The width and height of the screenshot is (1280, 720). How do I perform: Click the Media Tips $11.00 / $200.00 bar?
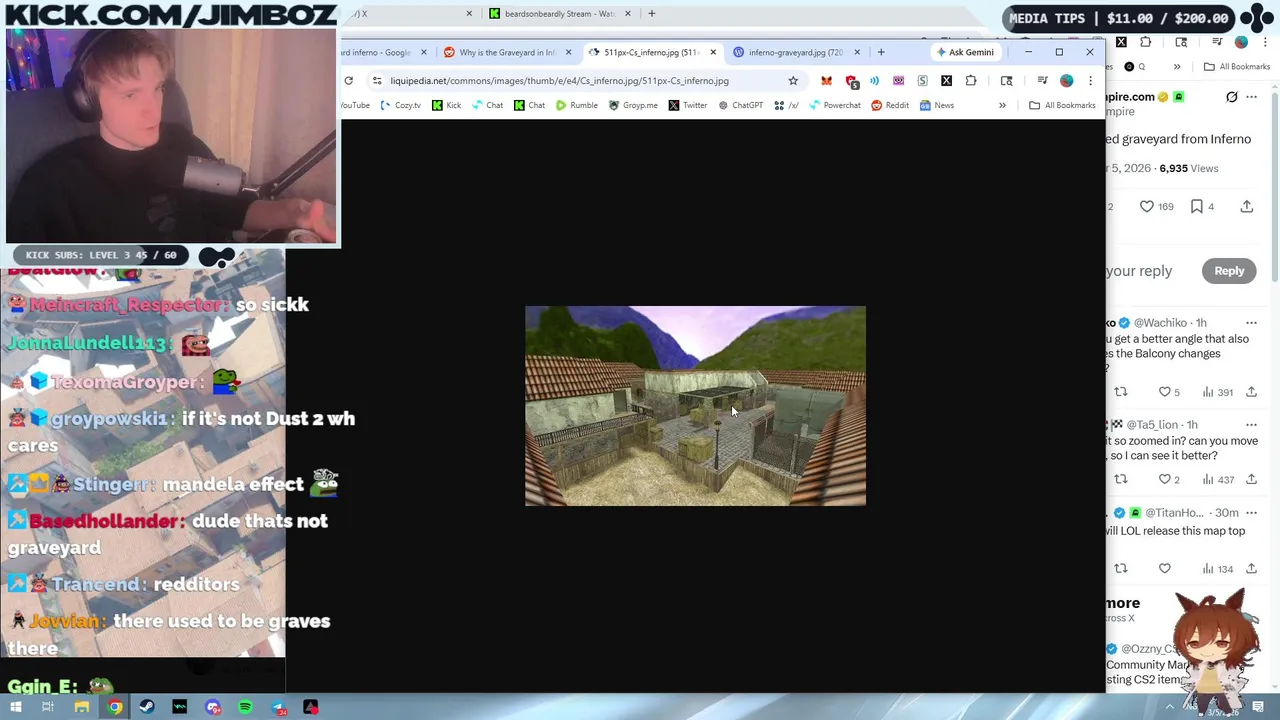(x=1118, y=18)
